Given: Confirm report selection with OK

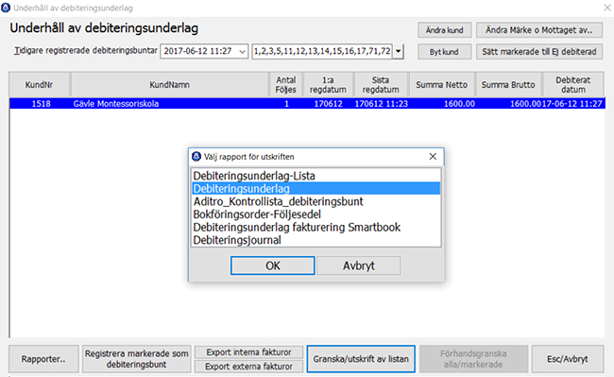Looking at the screenshot, I should pyautogui.click(x=273, y=266).
